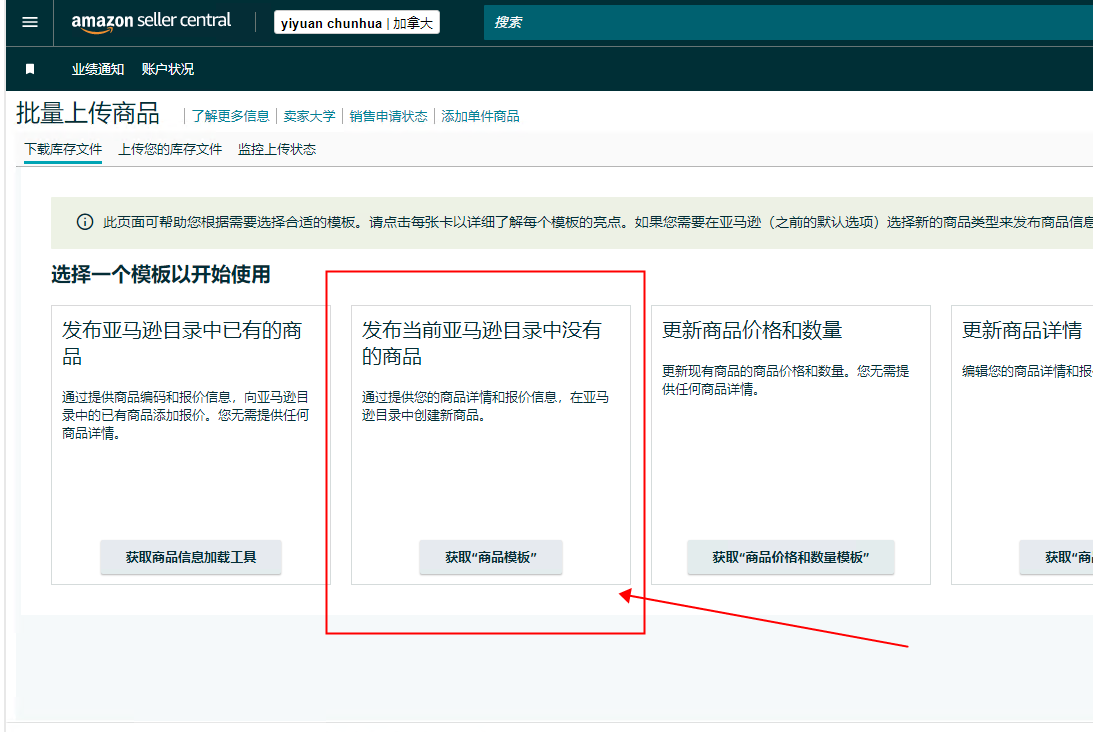
Task: Switch to the 上传您的库存文件 tab
Action: tap(170, 149)
